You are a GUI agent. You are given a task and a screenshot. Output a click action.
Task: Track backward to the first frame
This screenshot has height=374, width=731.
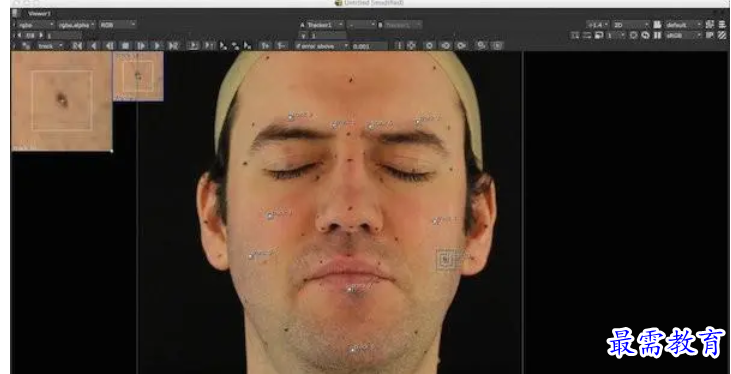[x=77, y=46]
